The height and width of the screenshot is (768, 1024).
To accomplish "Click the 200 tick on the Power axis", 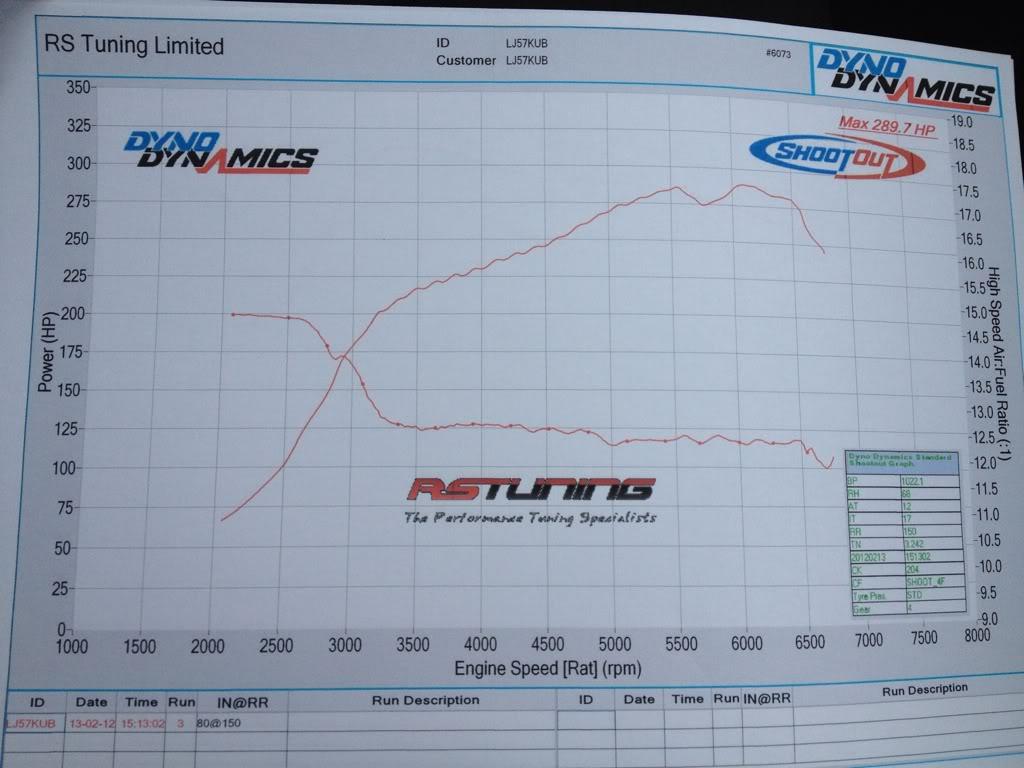I will 72,313.
